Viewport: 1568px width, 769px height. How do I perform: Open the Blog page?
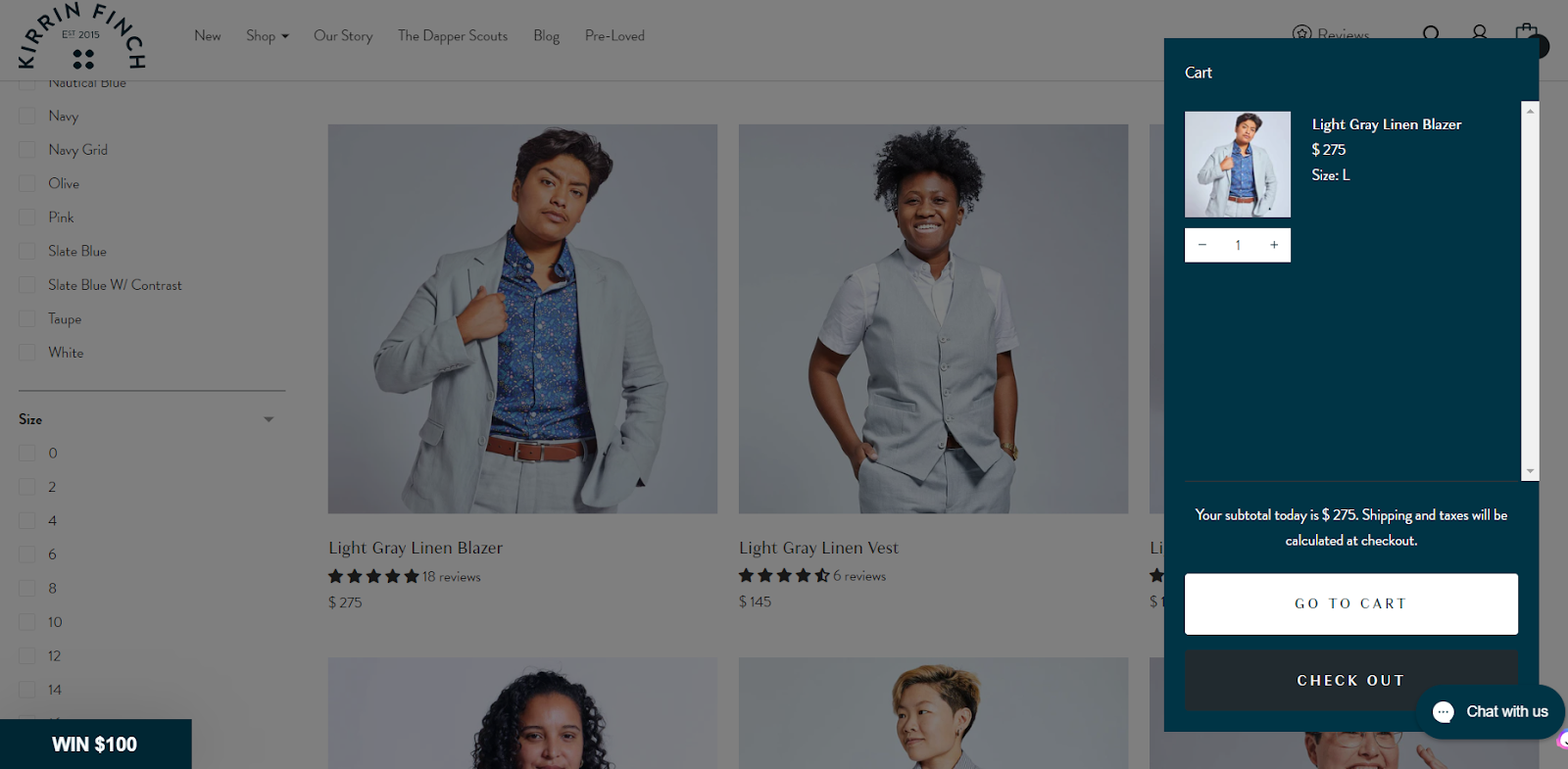547,35
